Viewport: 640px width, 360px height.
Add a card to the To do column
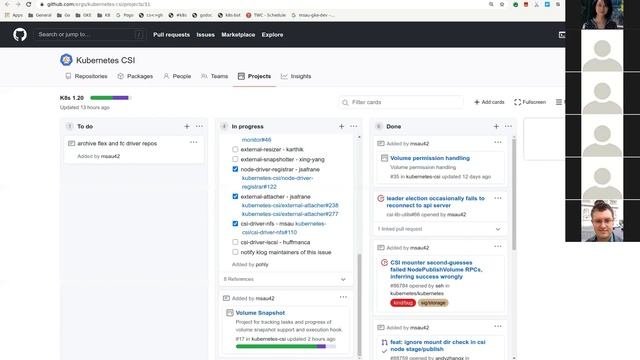tap(187, 127)
